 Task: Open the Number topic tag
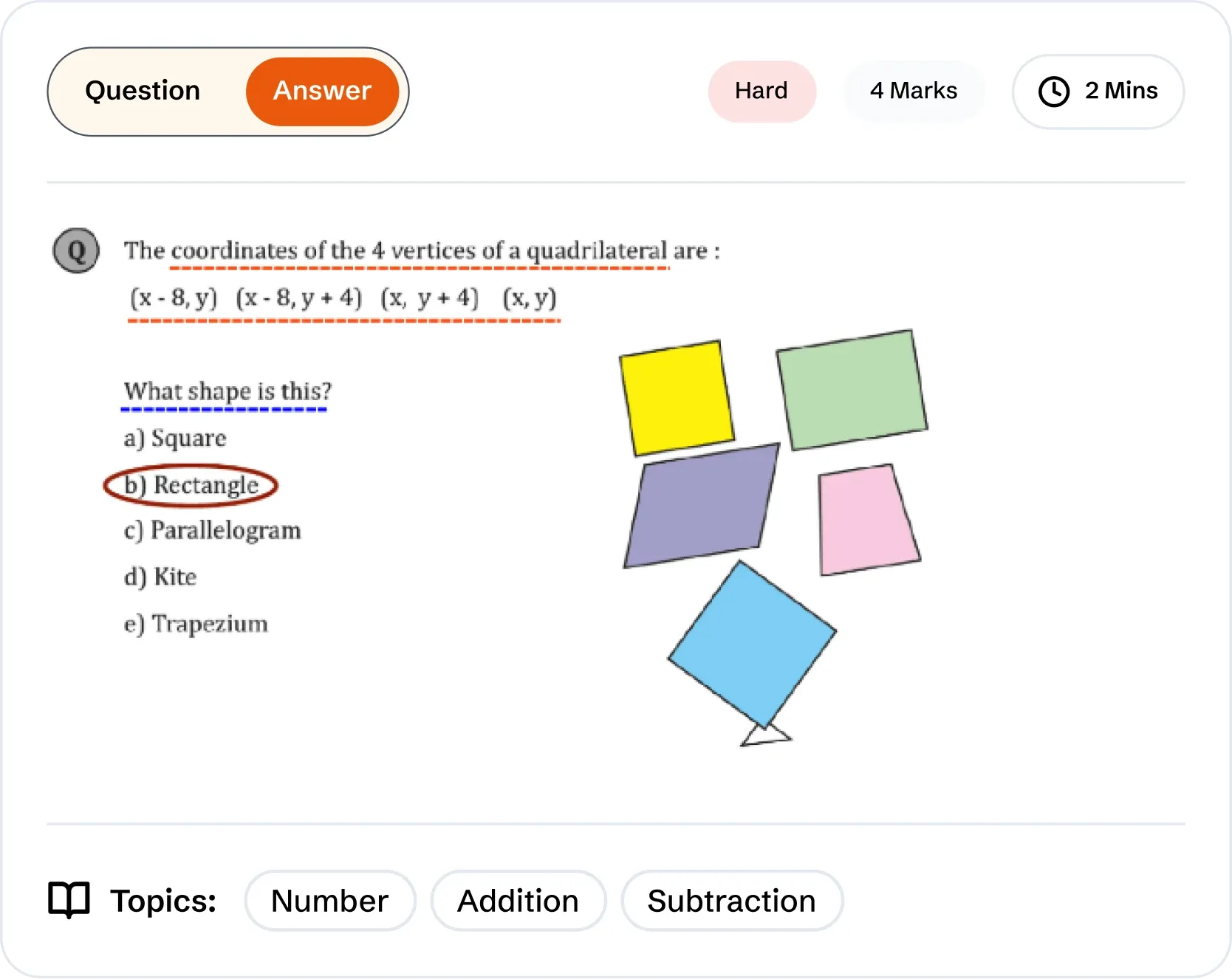(x=329, y=901)
